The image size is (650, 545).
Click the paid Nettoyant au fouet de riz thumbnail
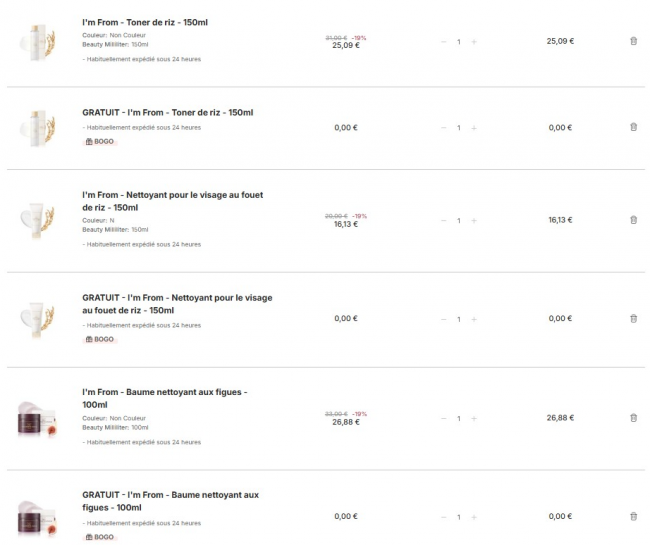pos(38,220)
